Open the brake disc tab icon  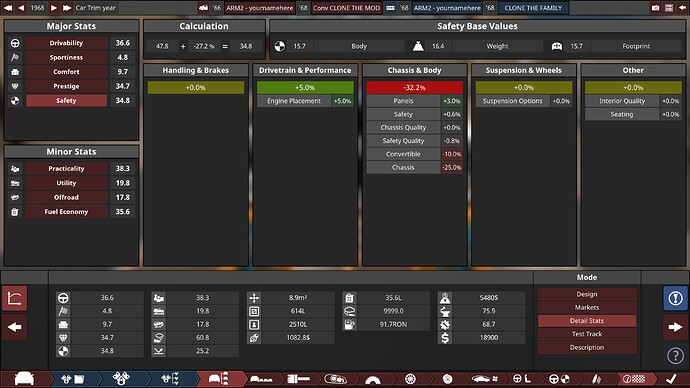pyautogui.click(x=448, y=379)
